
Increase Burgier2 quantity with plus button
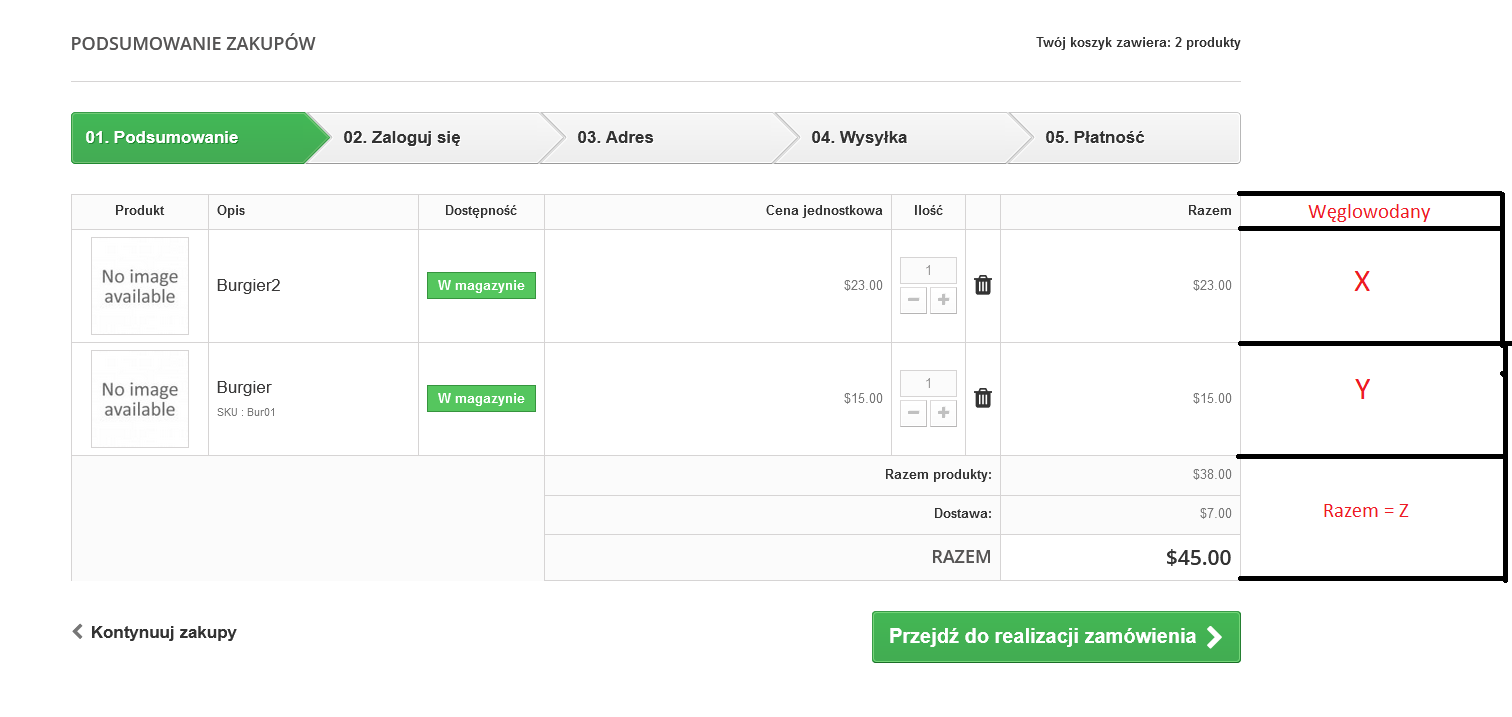click(x=943, y=301)
